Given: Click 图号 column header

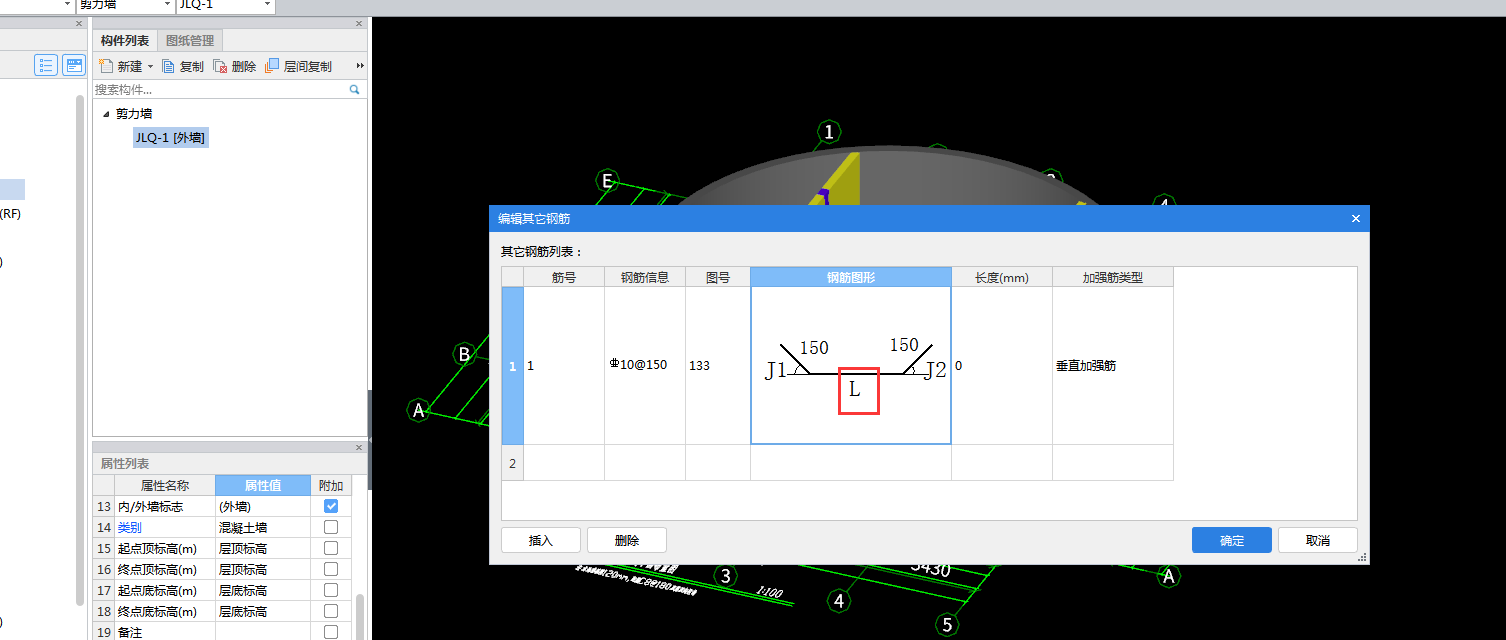Looking at the screenshot, I should (x=718, y=277).
